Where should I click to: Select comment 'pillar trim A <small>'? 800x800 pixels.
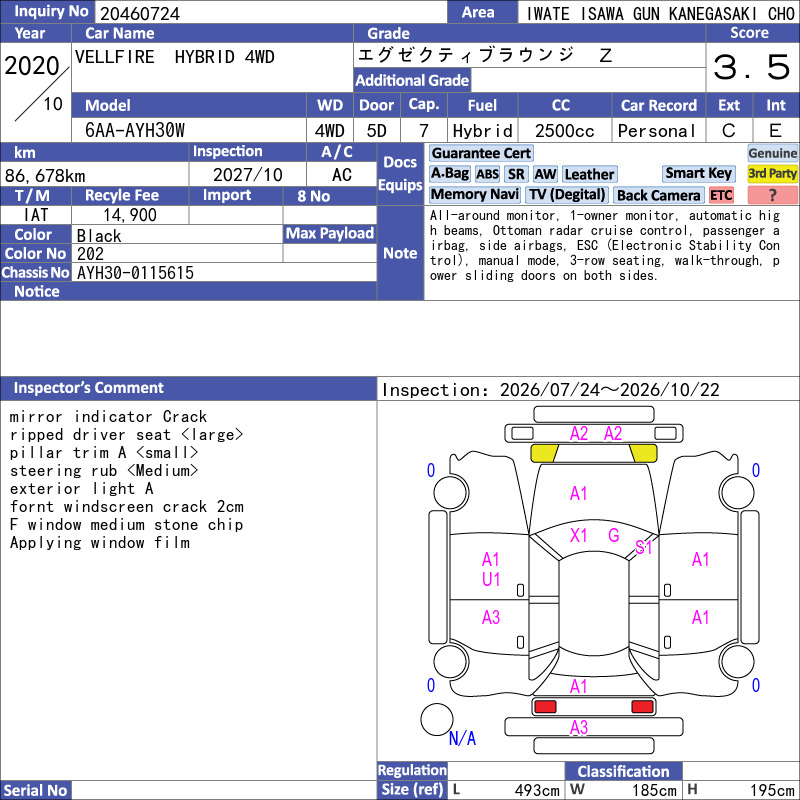point(104,453)
